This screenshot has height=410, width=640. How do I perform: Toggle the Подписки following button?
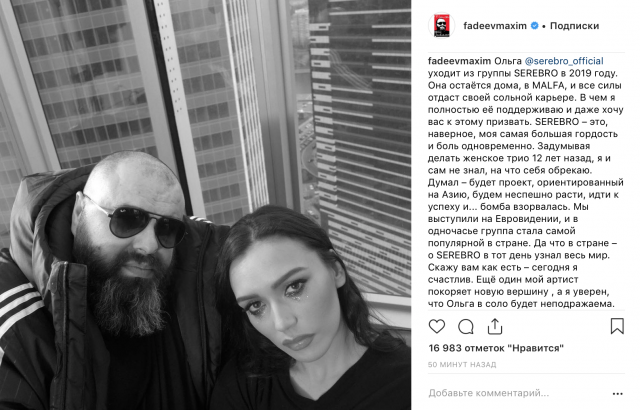[574, 26]
